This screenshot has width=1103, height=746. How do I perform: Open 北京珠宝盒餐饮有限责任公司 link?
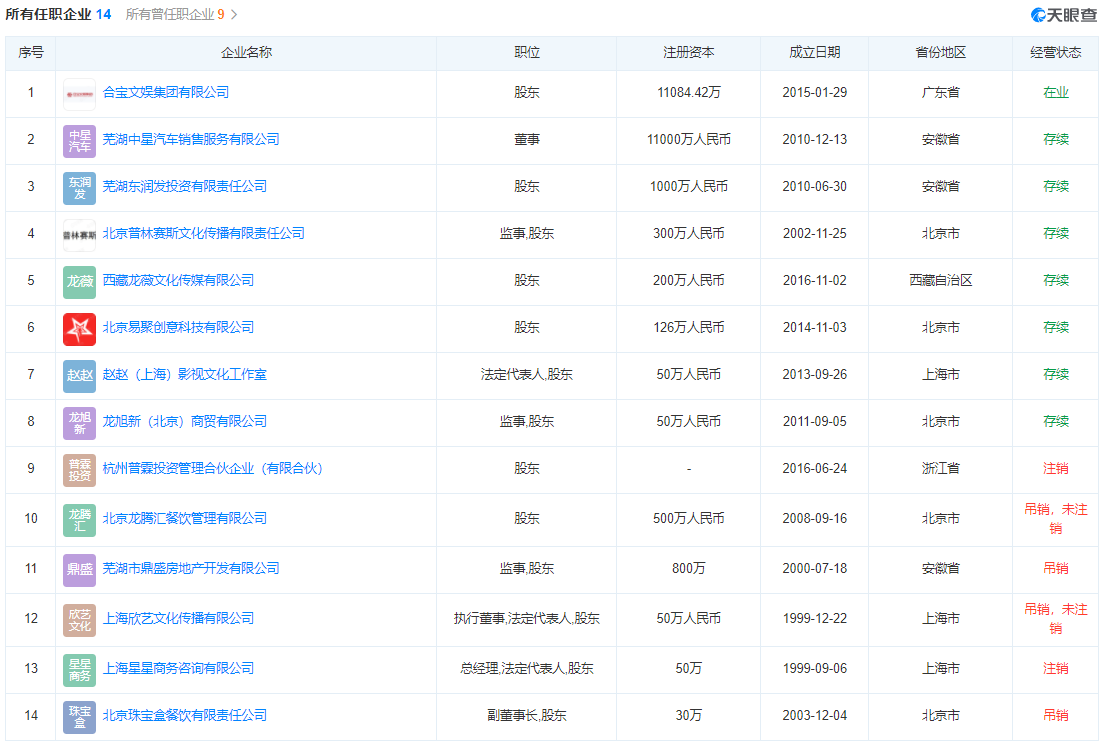184,715
